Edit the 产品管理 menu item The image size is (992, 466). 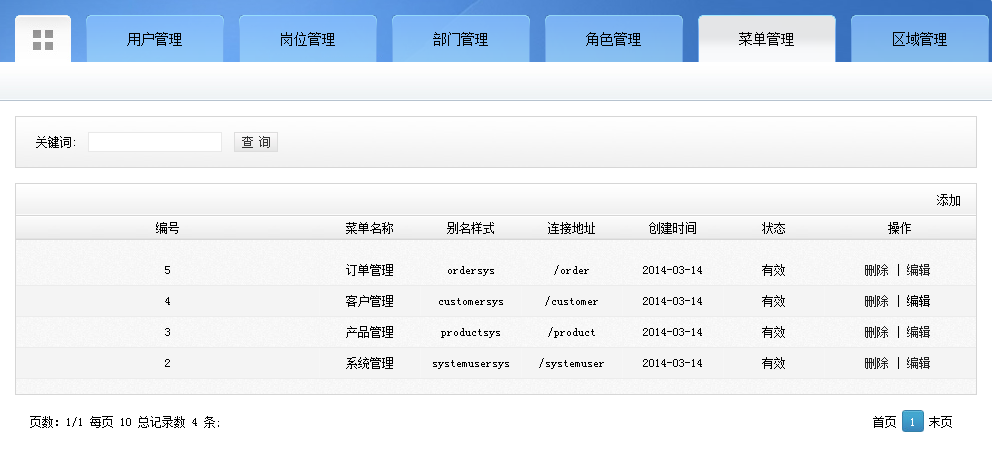[x=918, y=332]
